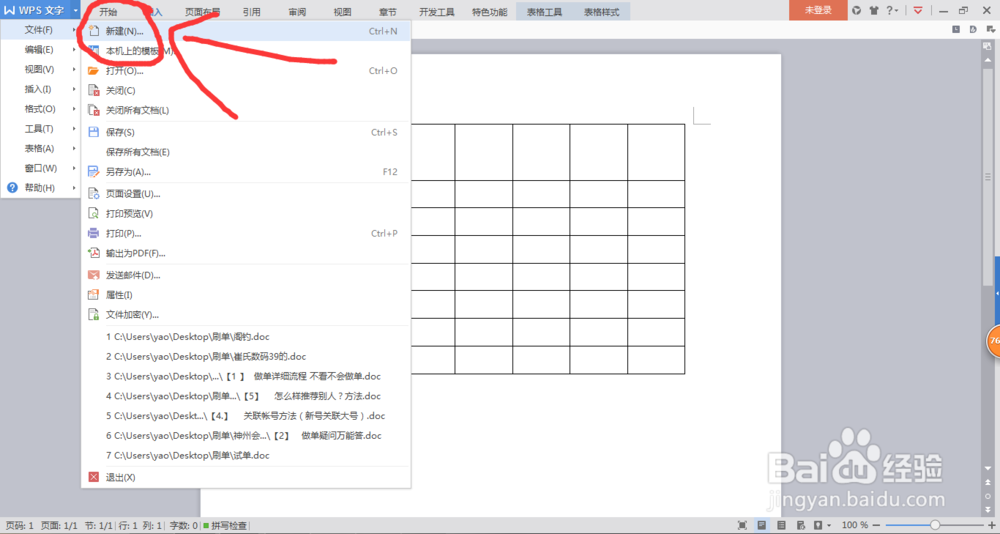This screenshot has width=1000, height=534.
Task: Select the outline view icon in status bar
Action: pyautogui.click(x=781, y=525)
